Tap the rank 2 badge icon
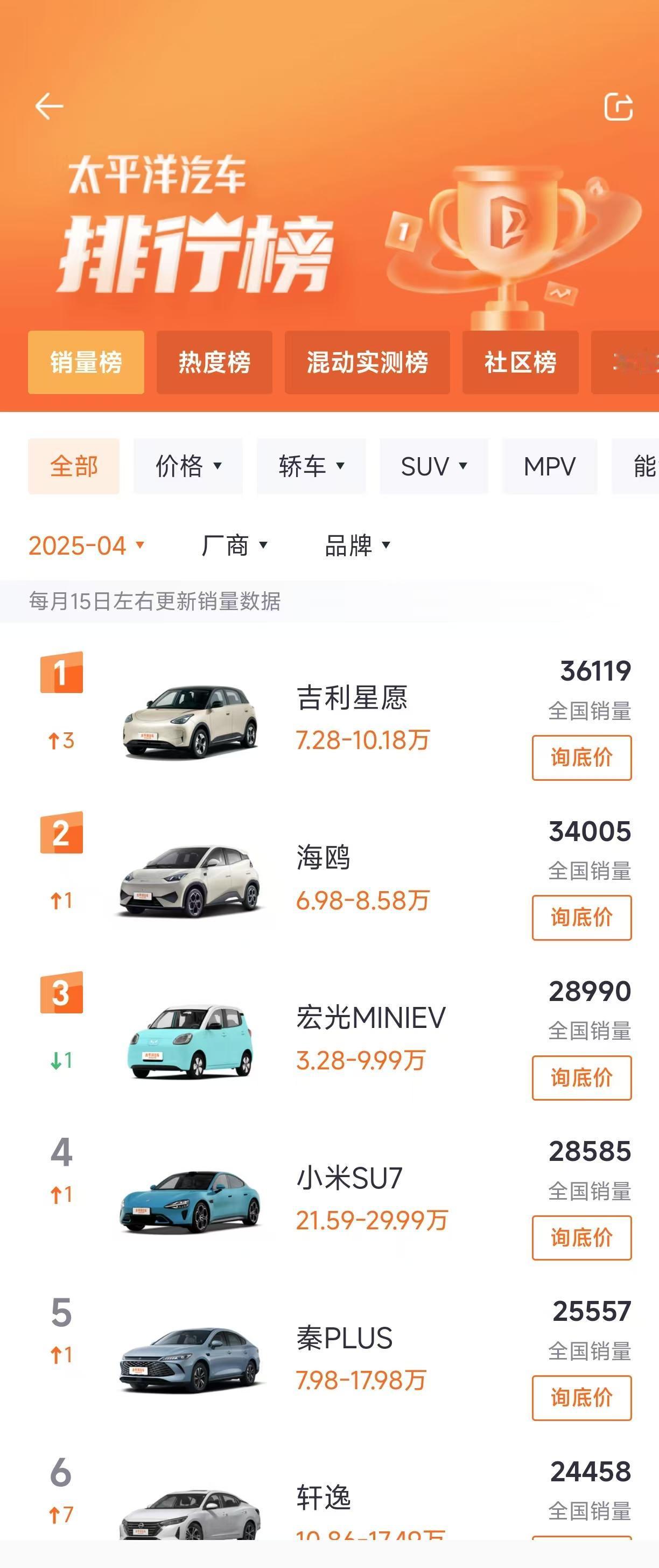 [x=61, y=832]
